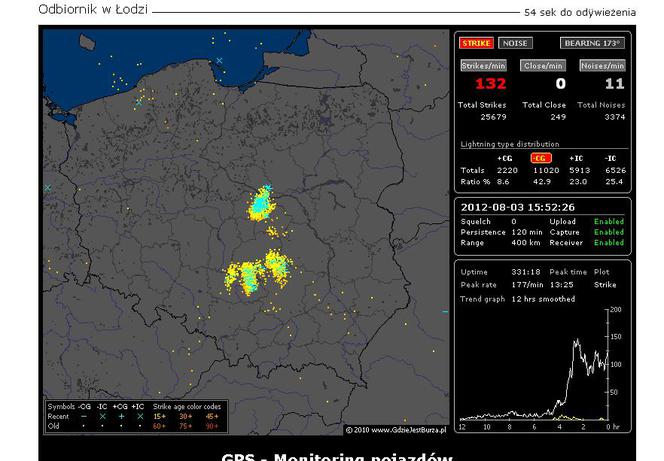Click the cyan dash marker at map's east edge
This screenshot has width=664, height=461.
coord(445,312)
